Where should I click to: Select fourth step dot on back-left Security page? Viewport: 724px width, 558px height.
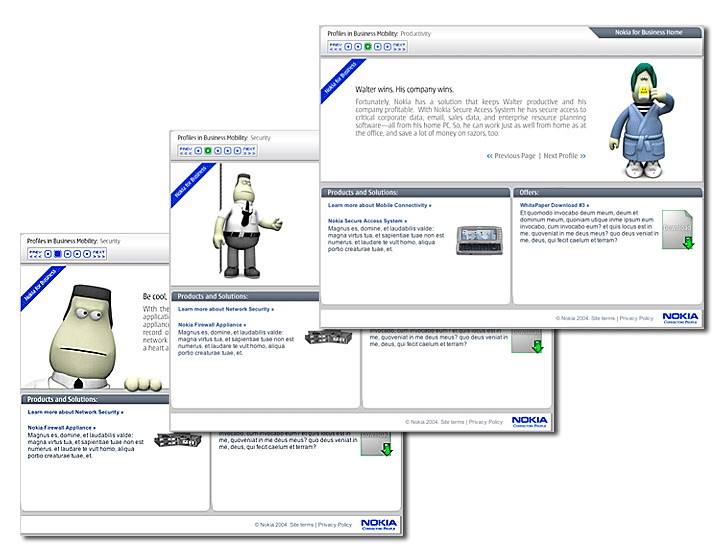[x=77, y=254]
